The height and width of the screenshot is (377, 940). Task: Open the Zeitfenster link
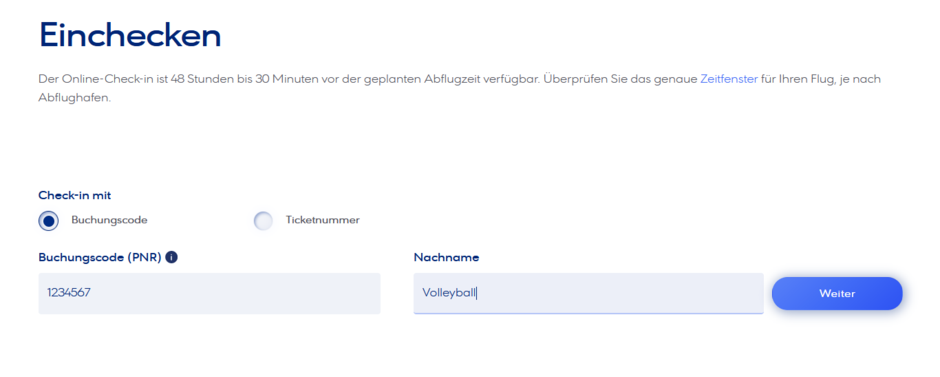click(x=729, y=79)
